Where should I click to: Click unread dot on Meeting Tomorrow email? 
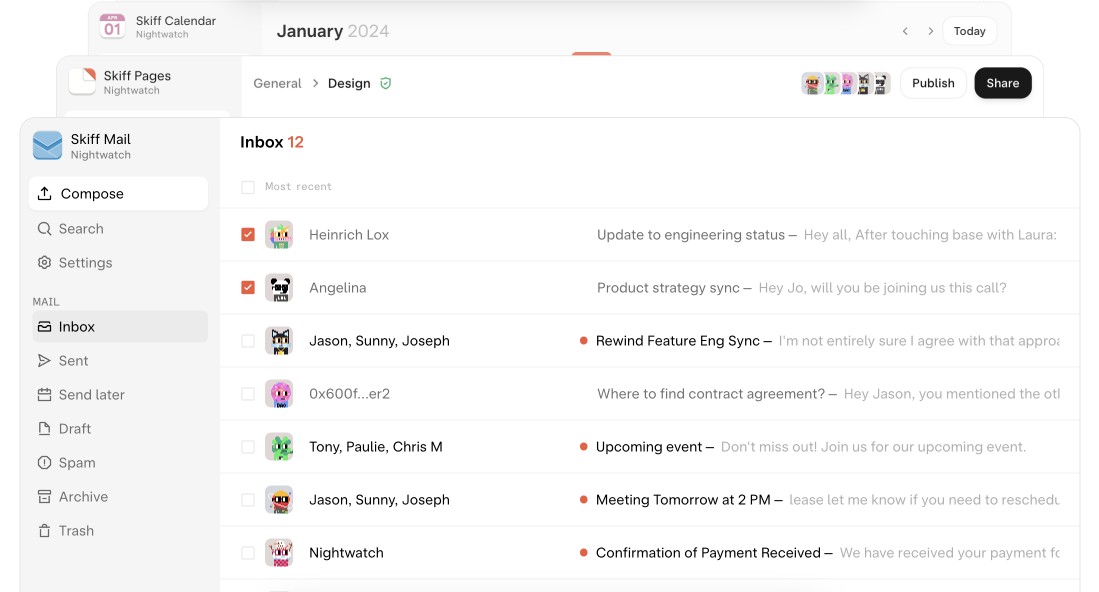(583, 500)
